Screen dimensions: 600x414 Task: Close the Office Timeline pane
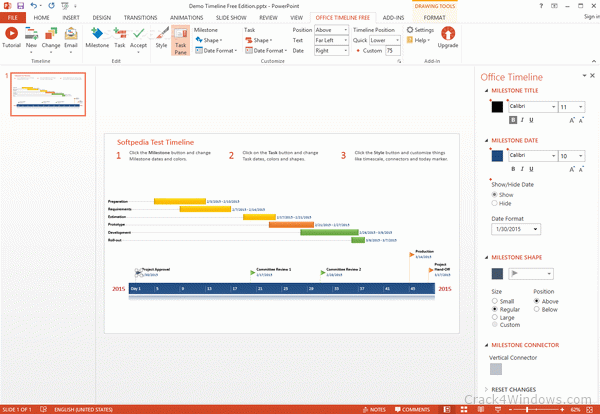coord(592,76)
